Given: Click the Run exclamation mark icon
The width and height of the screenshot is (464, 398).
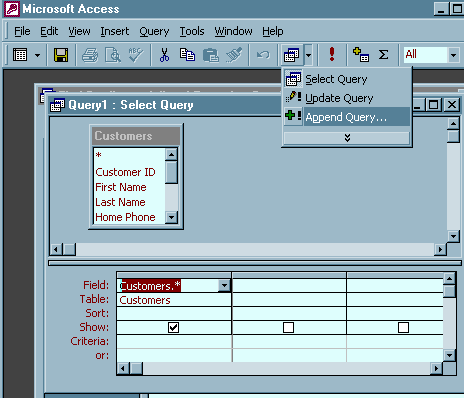Looking at the screenshot, I should 332,54.
